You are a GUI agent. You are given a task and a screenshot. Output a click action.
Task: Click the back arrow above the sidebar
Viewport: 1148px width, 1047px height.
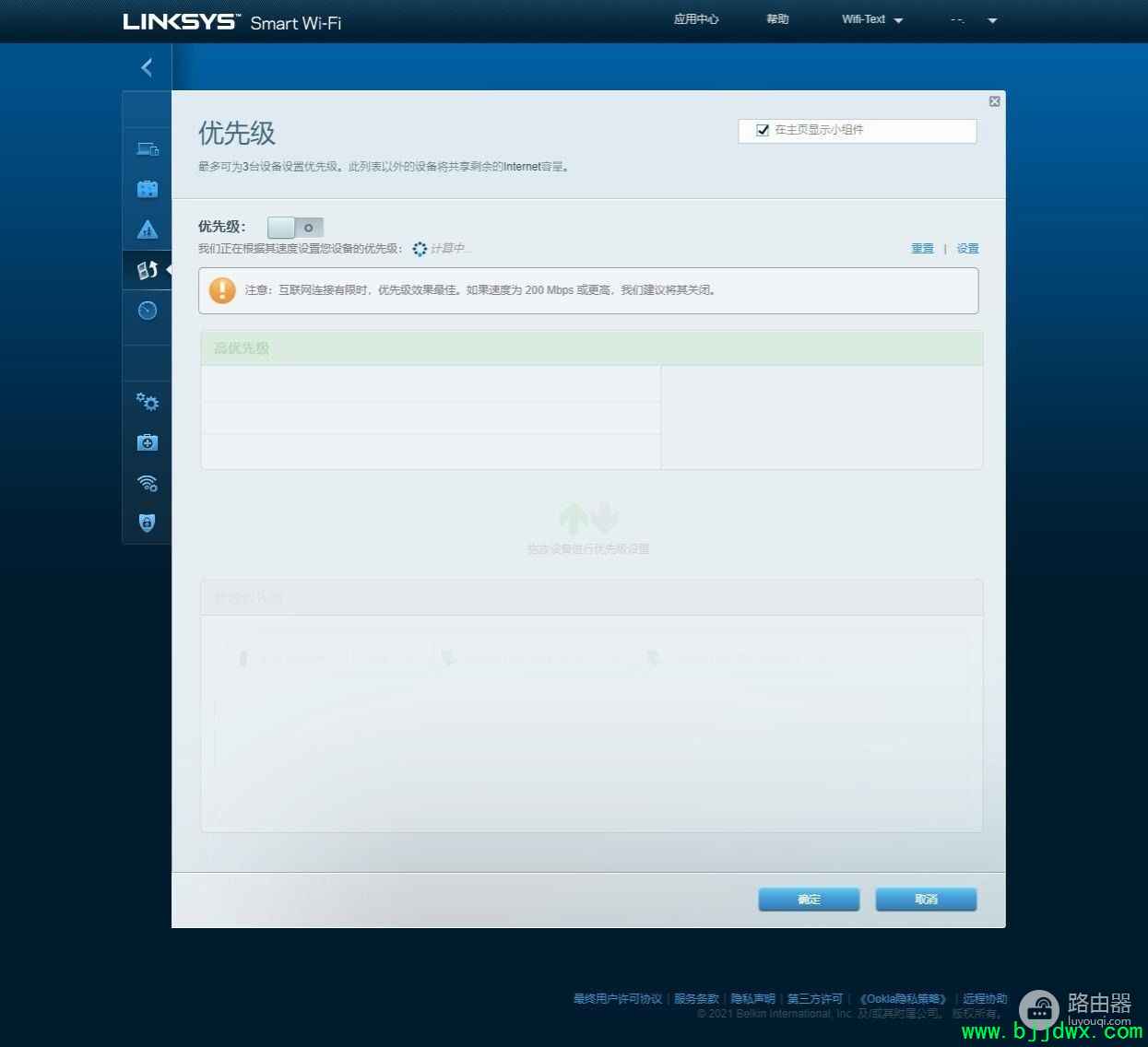coord(147,67)
